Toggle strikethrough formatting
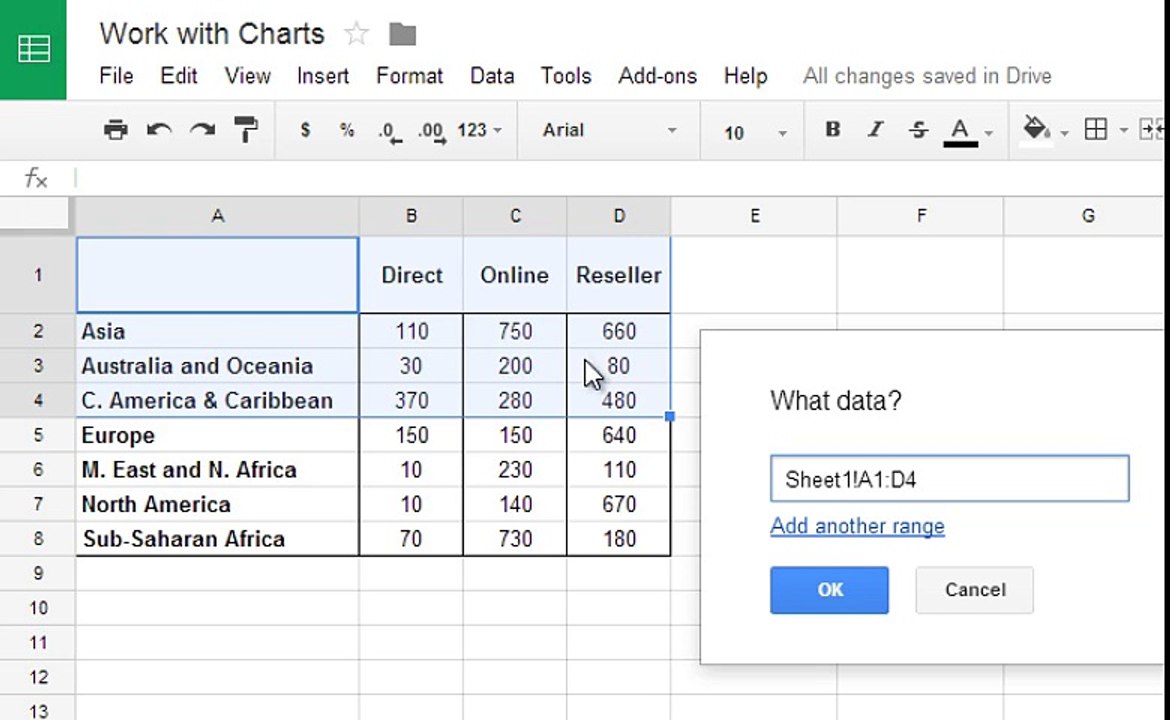Image resolution: width=1170 pixels, height=720 pixels. pos(919,130)
